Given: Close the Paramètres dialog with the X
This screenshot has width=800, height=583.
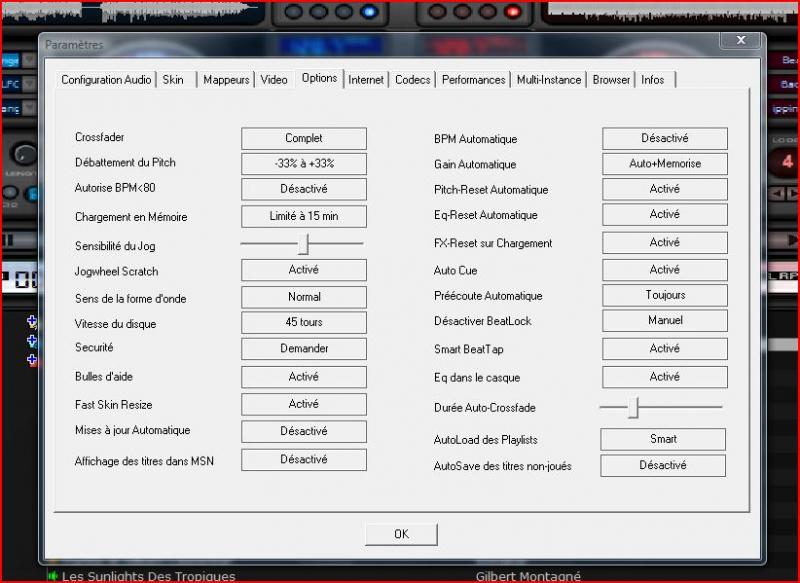Looking at the screenshot, I should (x=741, y=40).
